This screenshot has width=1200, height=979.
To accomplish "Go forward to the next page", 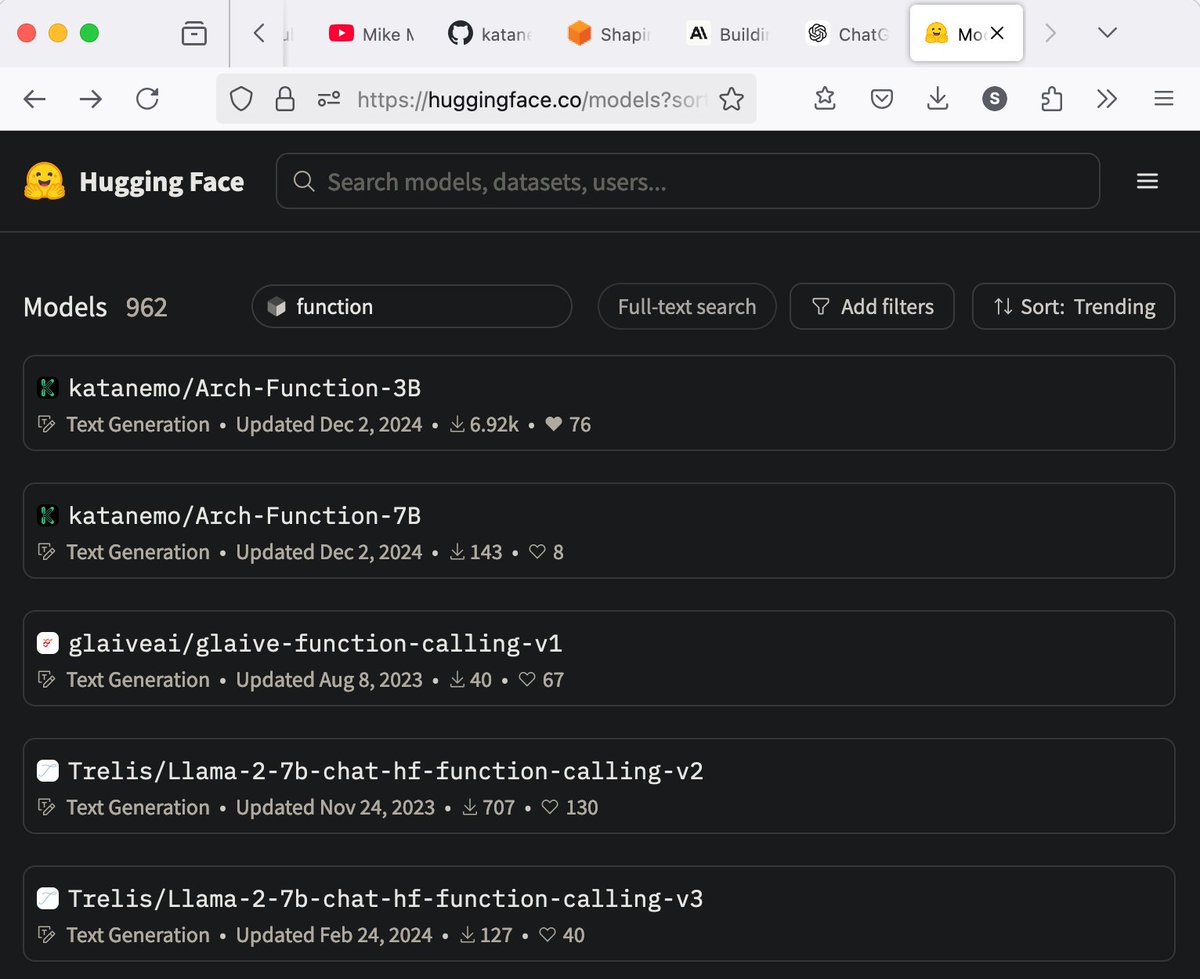I will tap(91, 98).
